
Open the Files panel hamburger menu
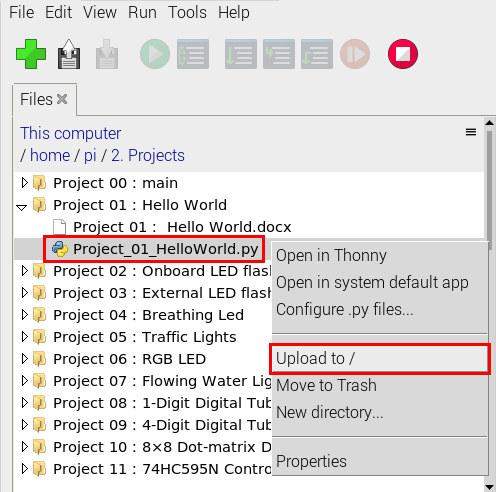tap(471, 132)
